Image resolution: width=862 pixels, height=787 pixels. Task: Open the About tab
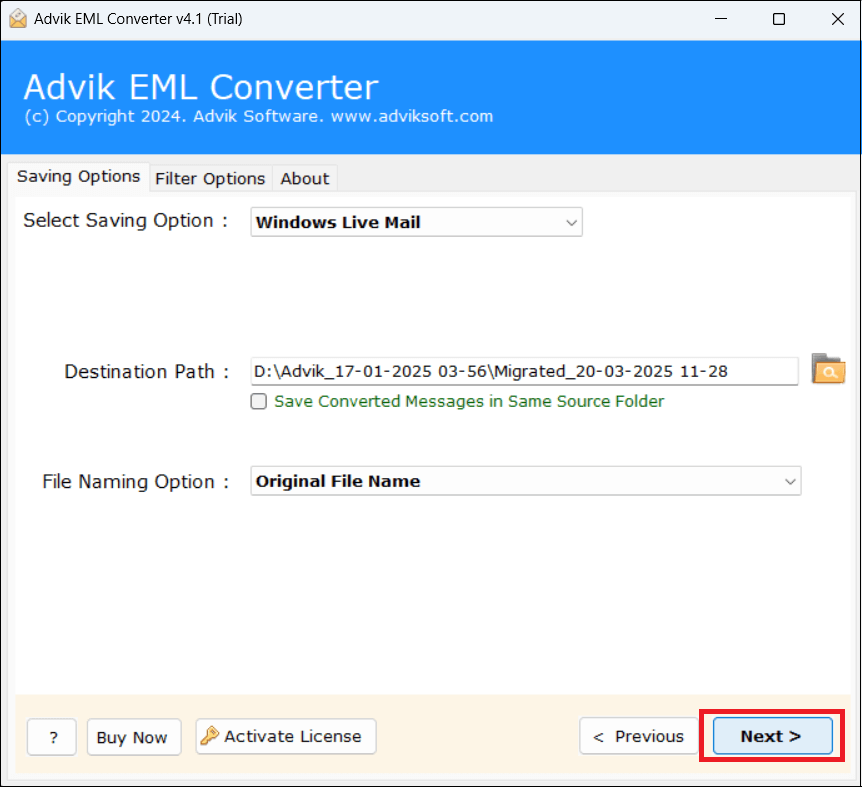click(x=305, y=179)
